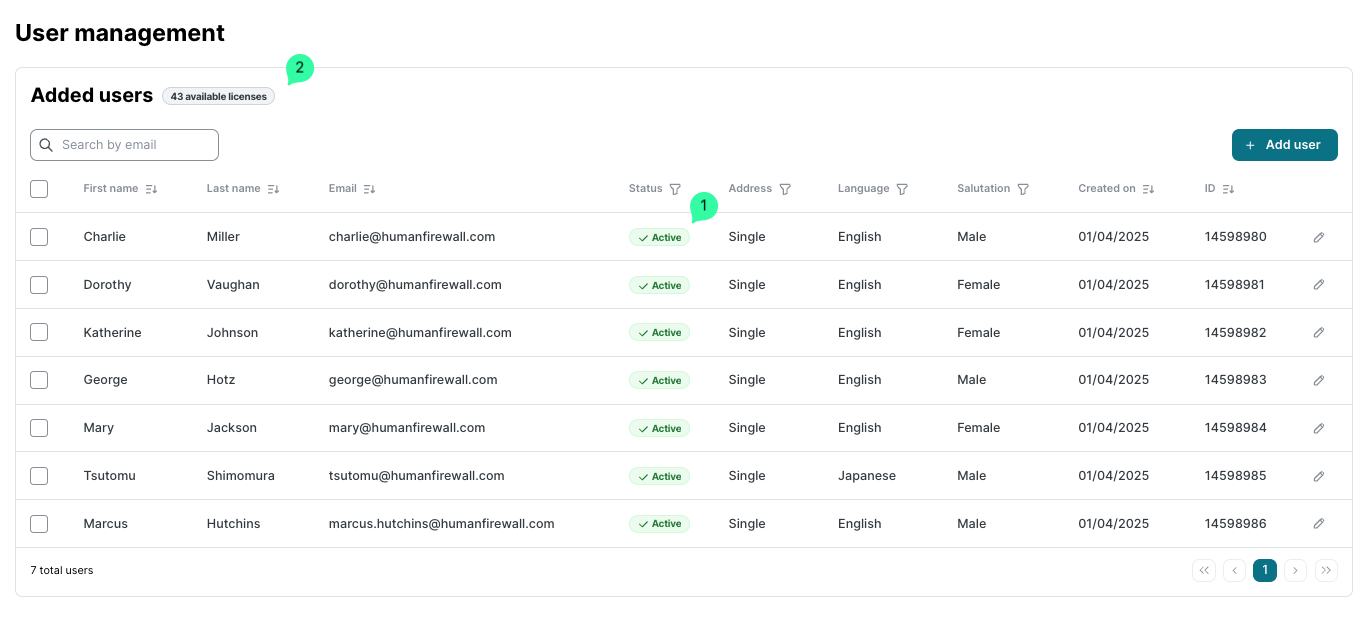
Task: Sort users by ID column icon
Action: coord(1228,189)
